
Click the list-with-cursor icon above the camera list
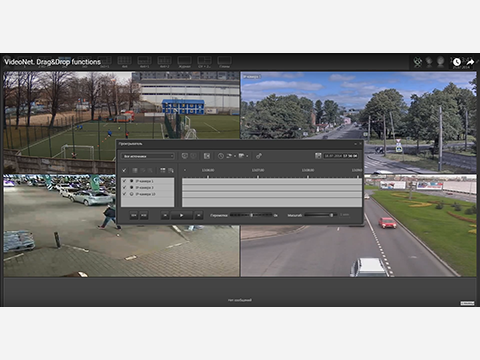(171, 170)
